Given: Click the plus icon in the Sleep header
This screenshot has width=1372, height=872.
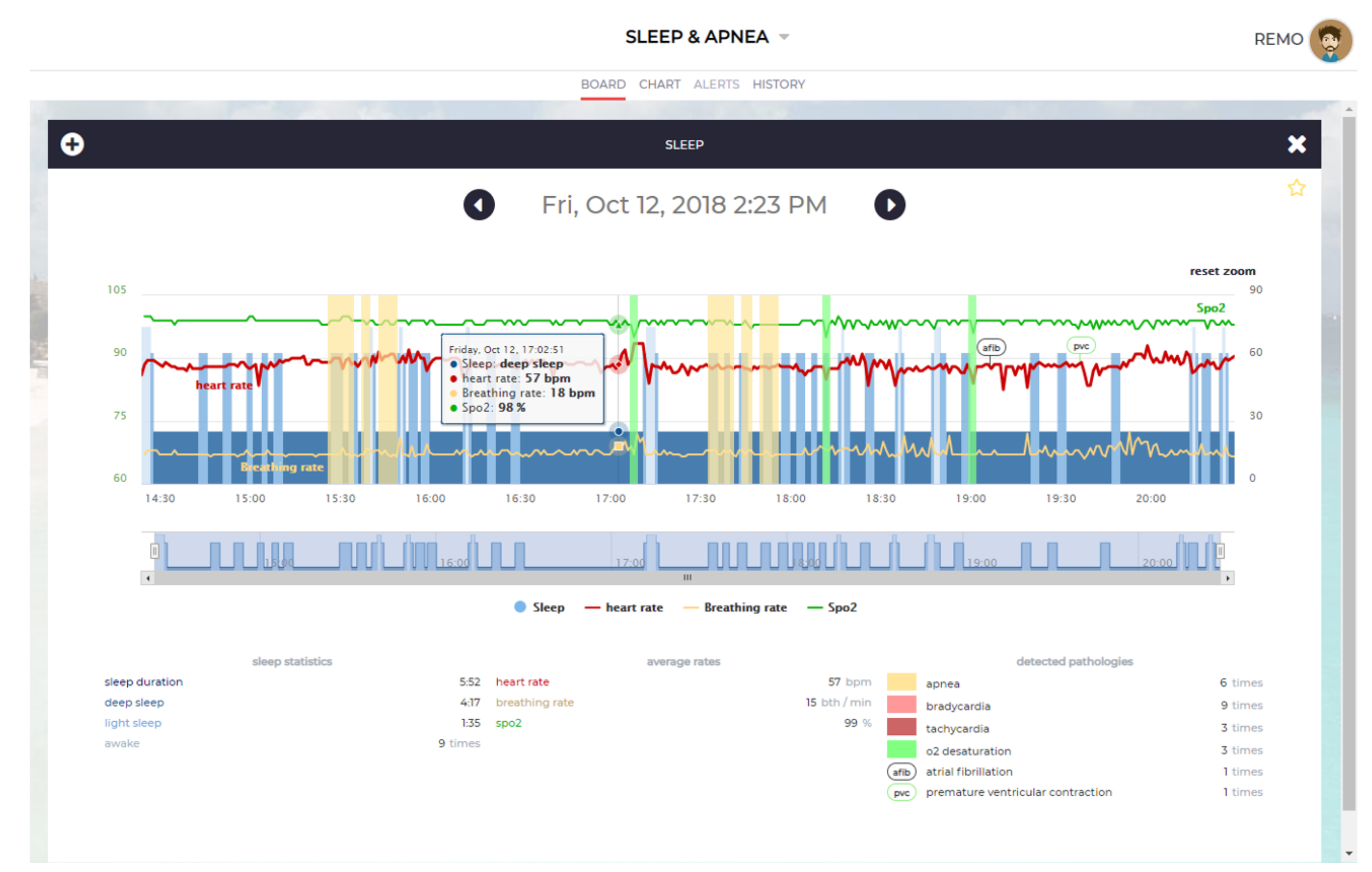Looking at the screenshot, I should [72, 144].
